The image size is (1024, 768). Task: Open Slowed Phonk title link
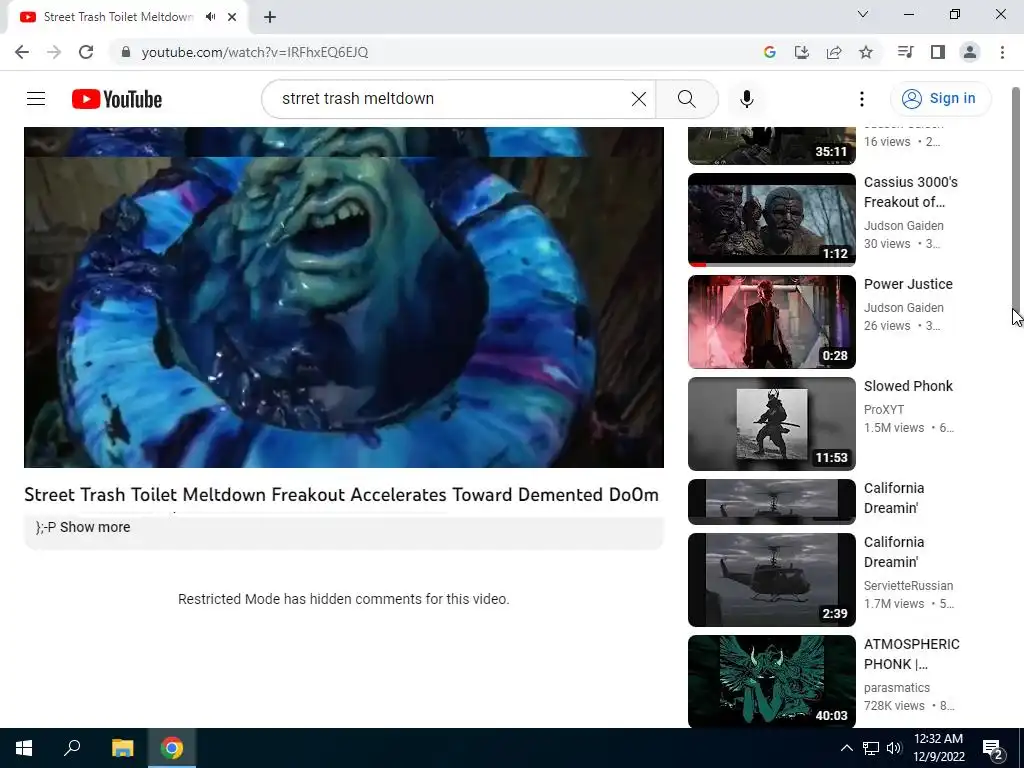908,386
